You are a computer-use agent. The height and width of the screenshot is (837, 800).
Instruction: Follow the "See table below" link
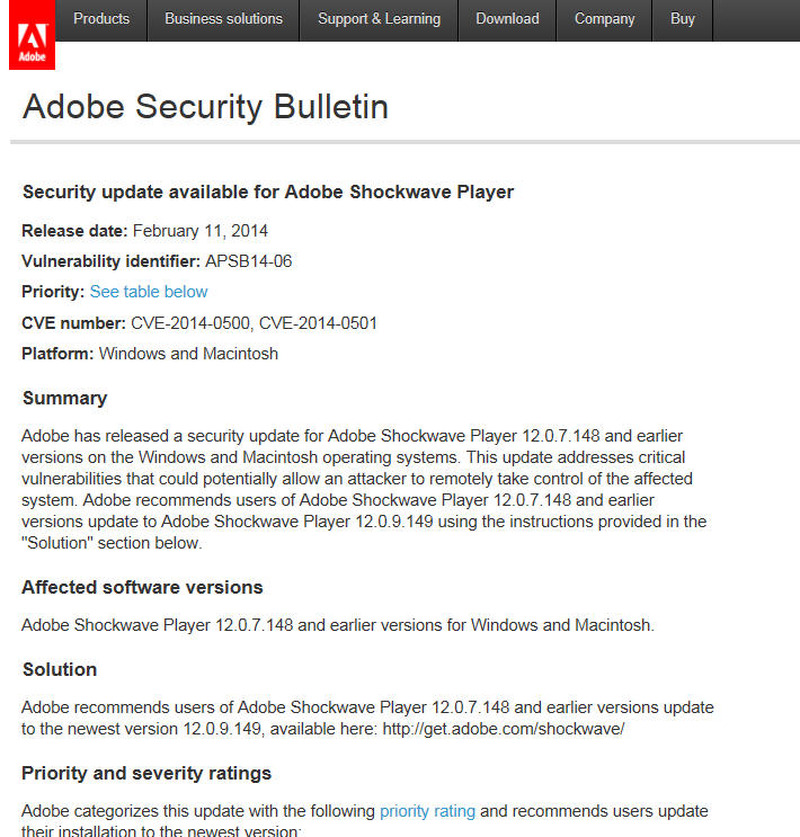tap(149, 292)
